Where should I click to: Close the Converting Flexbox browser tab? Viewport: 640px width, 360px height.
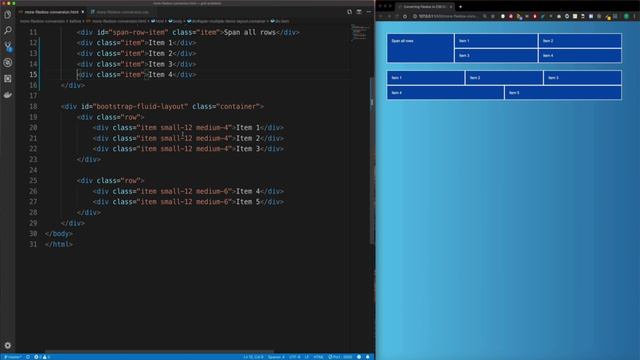[451, 7]
